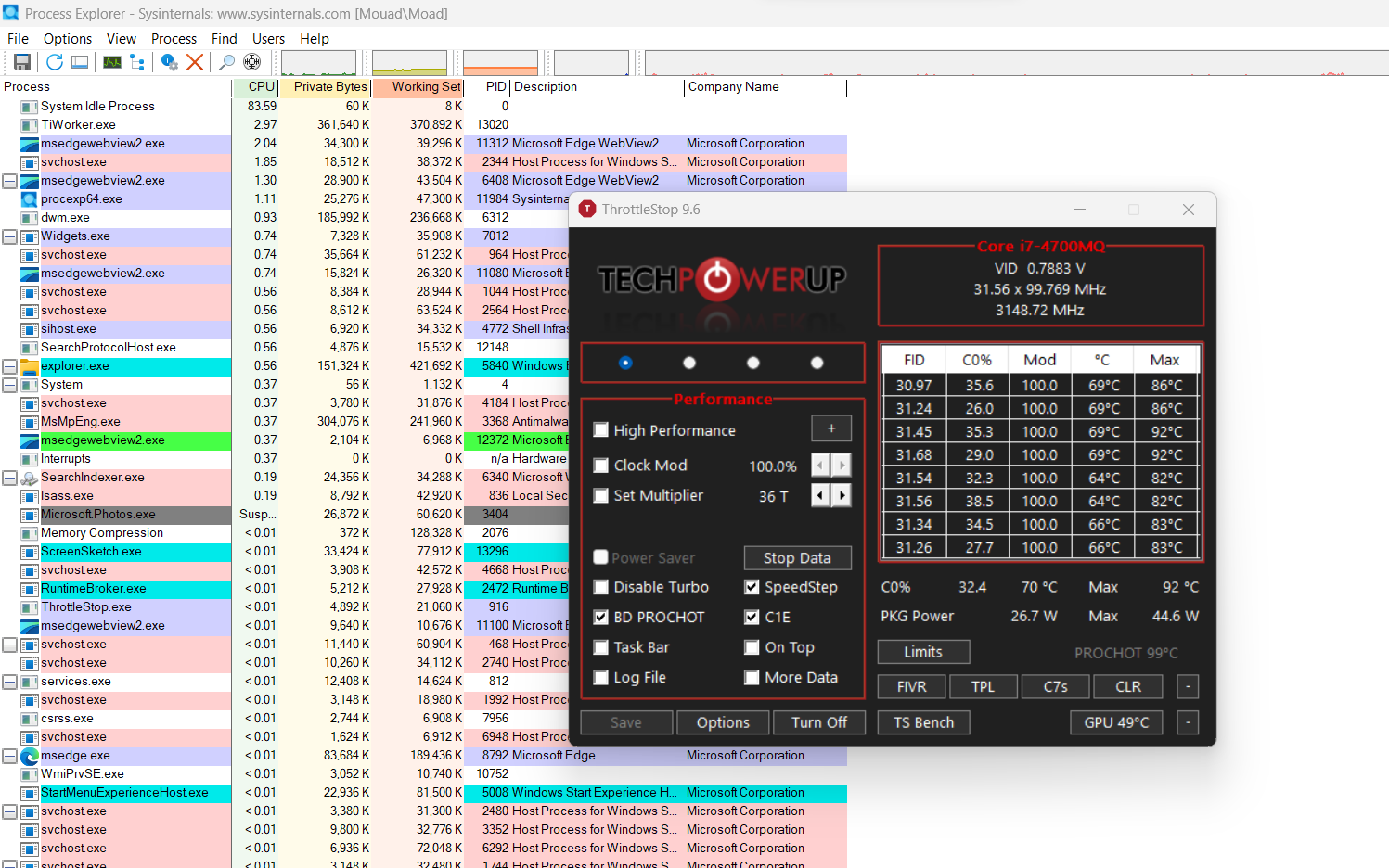Open the Process menu

click(174, 39)
